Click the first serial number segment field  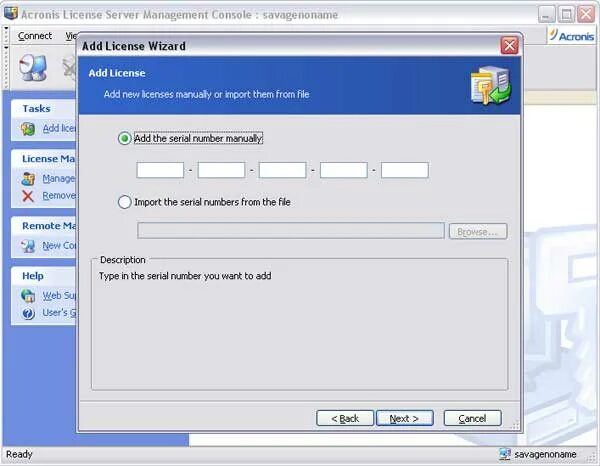[160, 170]
